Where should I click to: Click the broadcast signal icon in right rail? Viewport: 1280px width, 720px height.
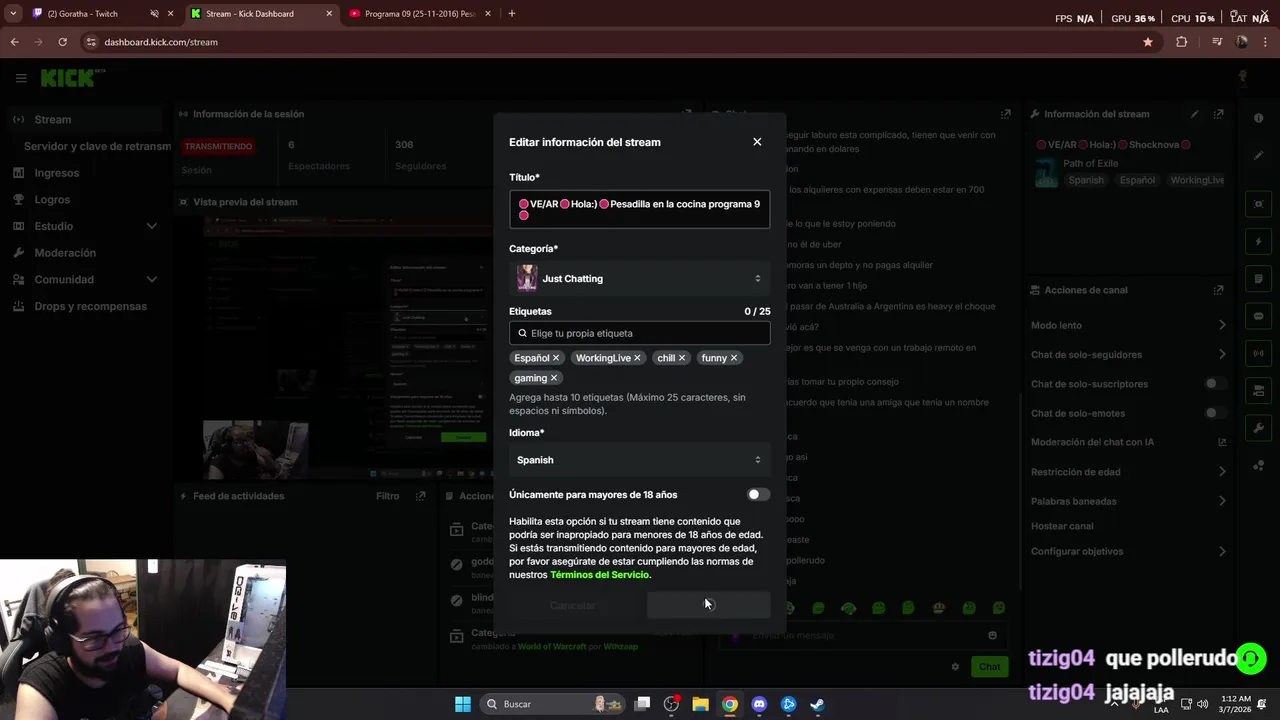click(1259, 353)
